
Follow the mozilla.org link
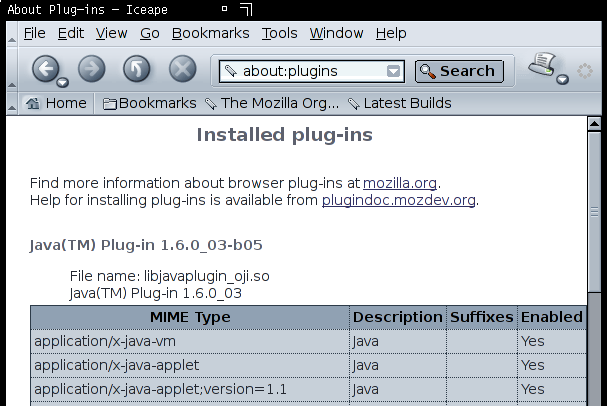(400, 183)
